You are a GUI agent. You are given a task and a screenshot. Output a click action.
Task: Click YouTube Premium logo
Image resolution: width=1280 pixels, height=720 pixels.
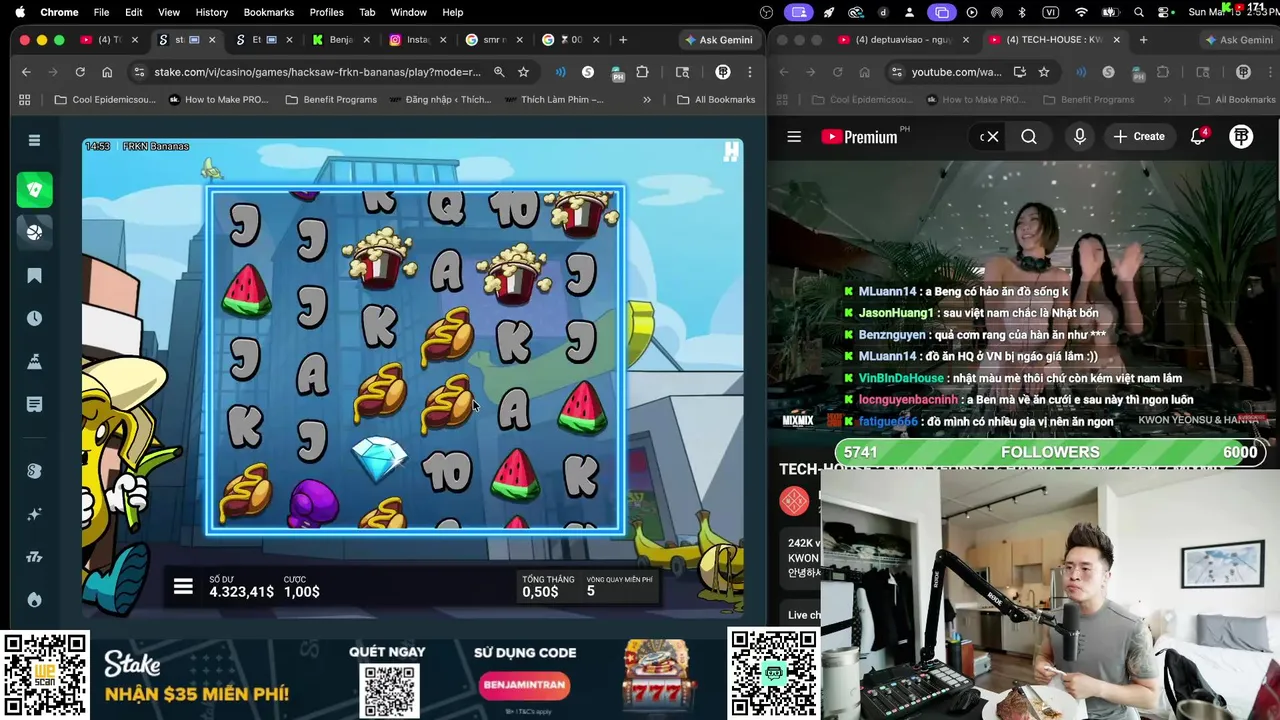pyautogui.click(x=859, y=137)
